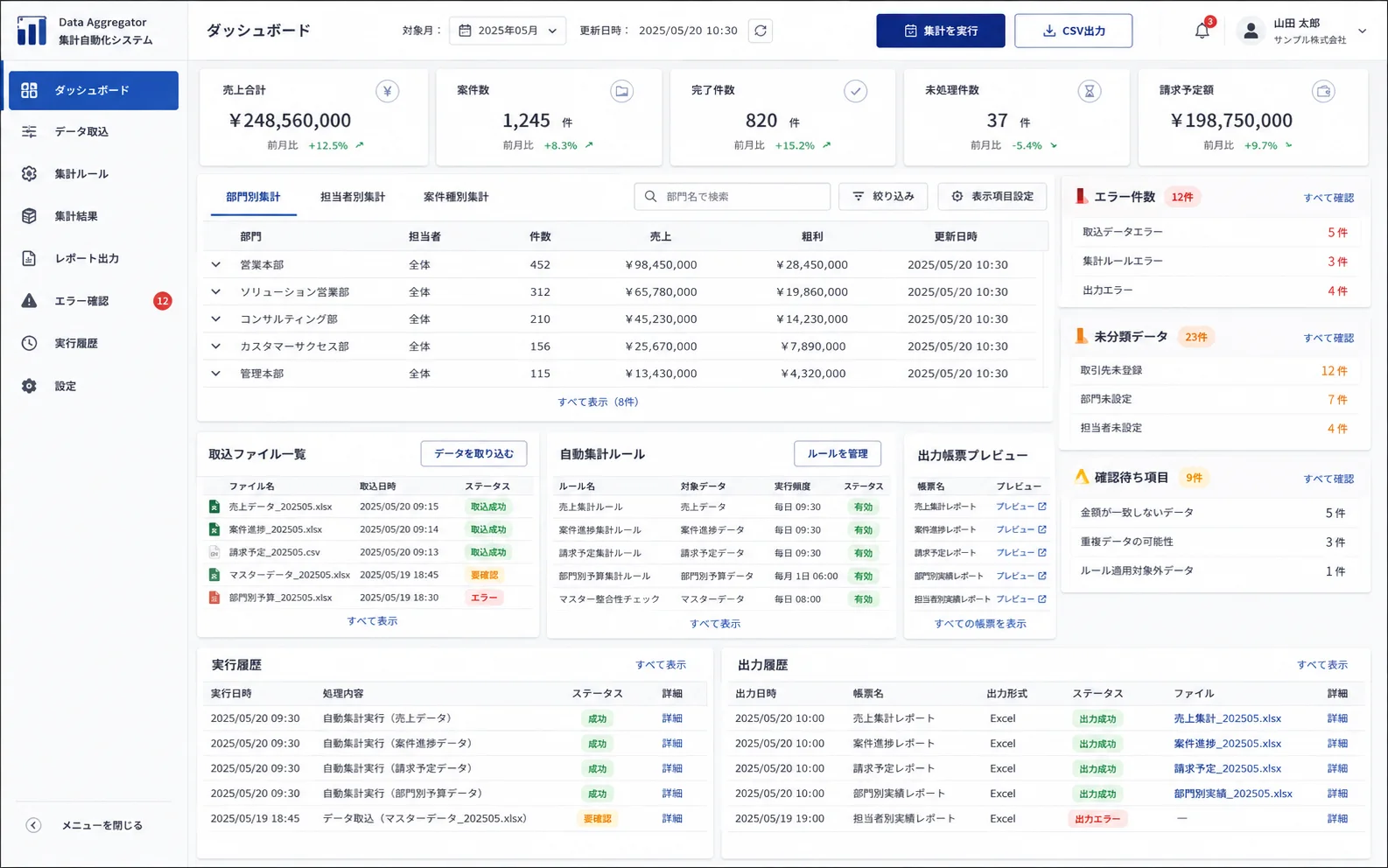The height and width of the screenshot is (868, 1388).
Task: Open external preview icon for 売上集計レポート
Action: [x=1042, y=507]
